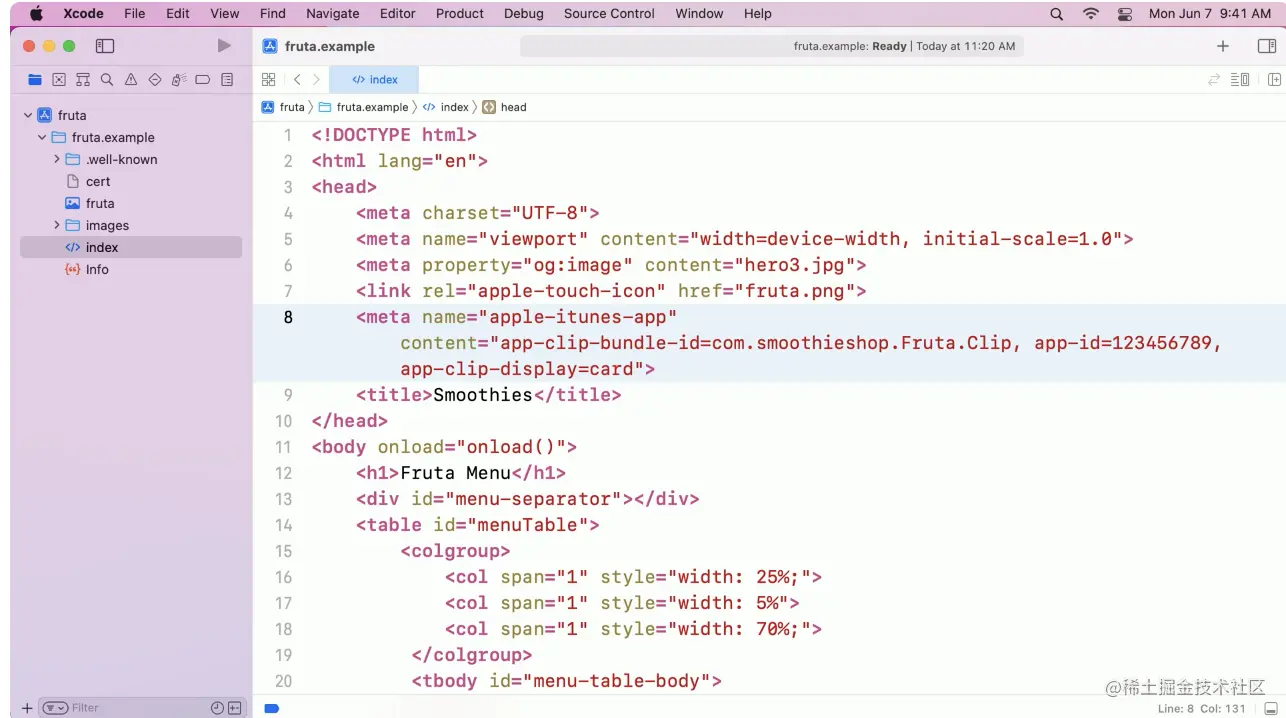This screenshot has height=718, width=1286.
Task: Add an editor on the right
Action: pos(1274,80)
